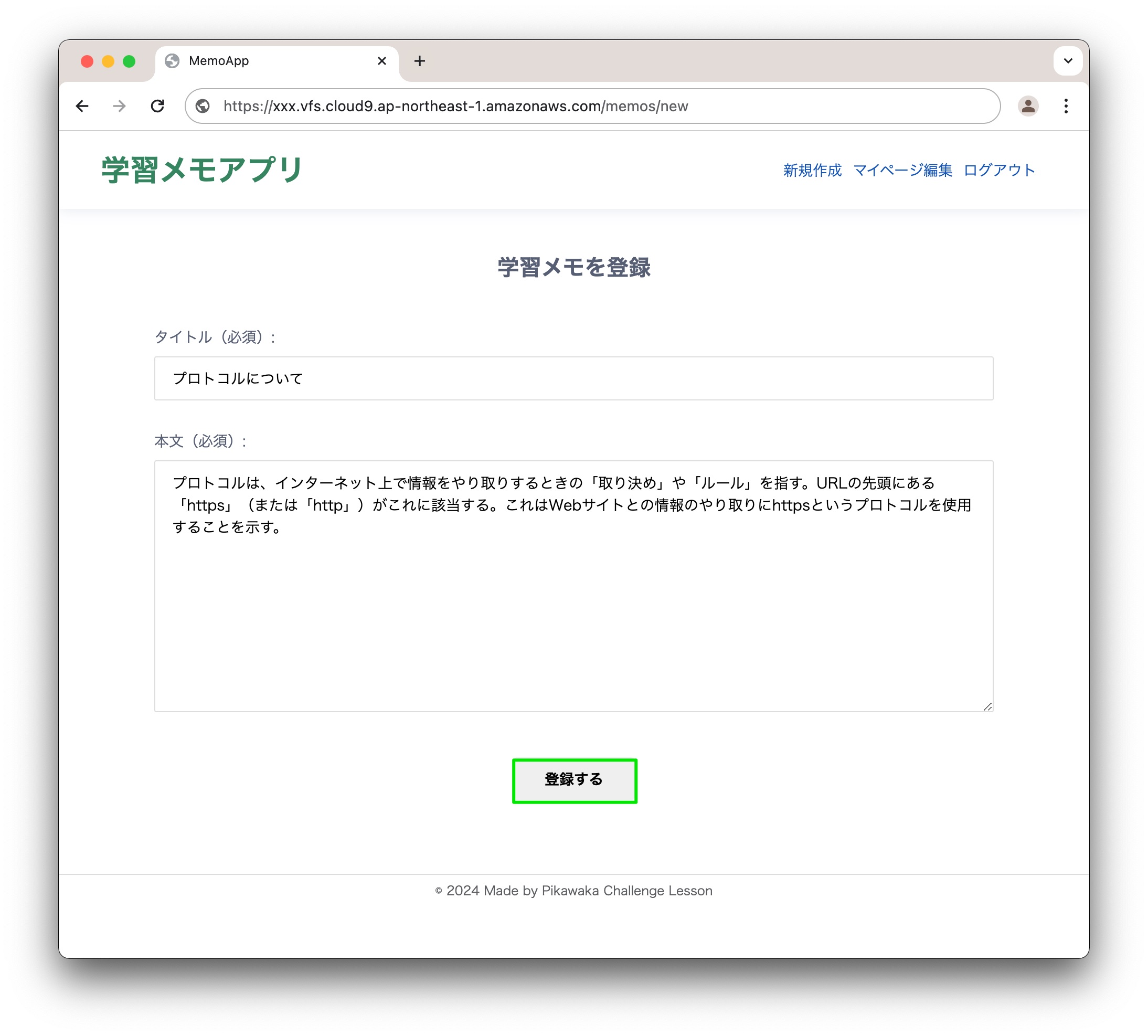Click the site info globe icon
The height and width of the screenshot is (1036, 1148).
pyautogui.click(x=203, y=106)
